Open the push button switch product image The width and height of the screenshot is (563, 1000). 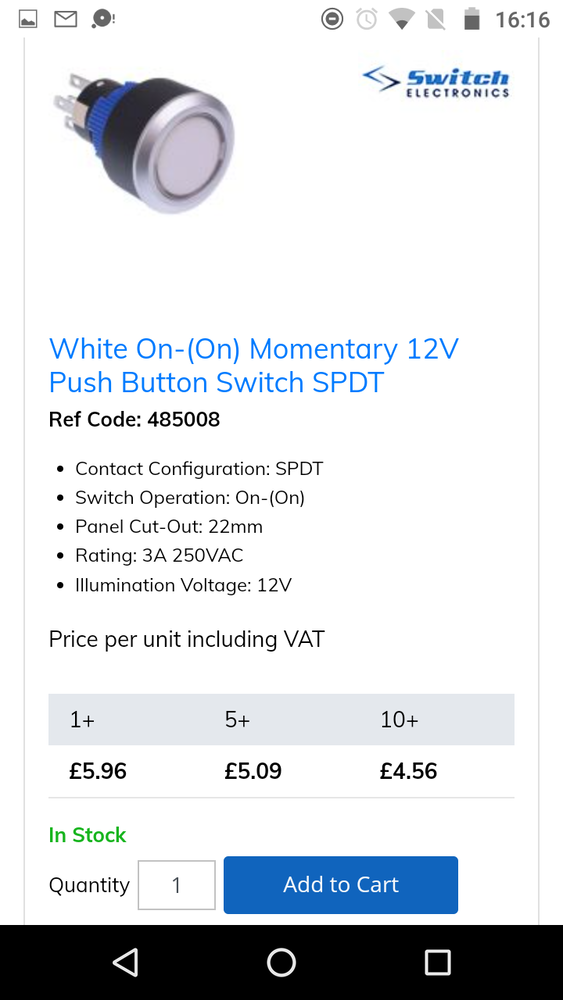(142, 143)
